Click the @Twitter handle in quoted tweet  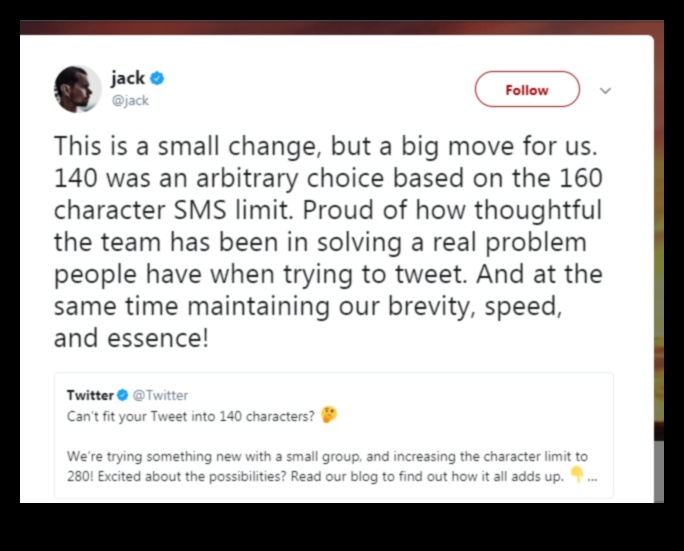click(x=160, y=395)
